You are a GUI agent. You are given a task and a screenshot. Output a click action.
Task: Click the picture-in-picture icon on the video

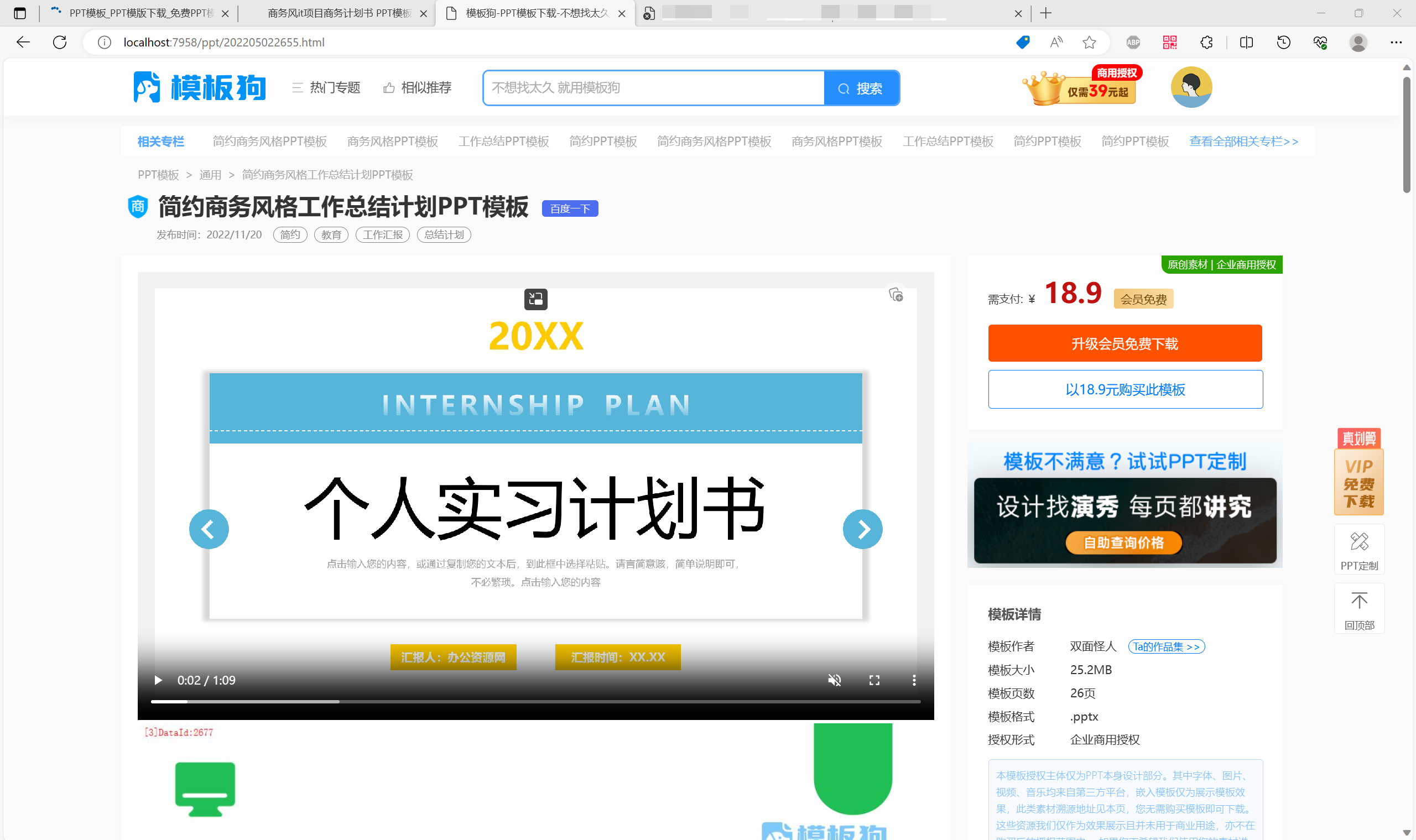[x=535, y=298]
